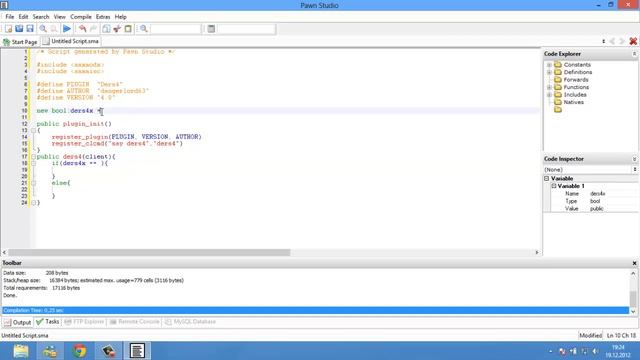Select the Untitled Script.sma tab
The width and height of the screenshot is (640, 360).
[x=71, y=41]
